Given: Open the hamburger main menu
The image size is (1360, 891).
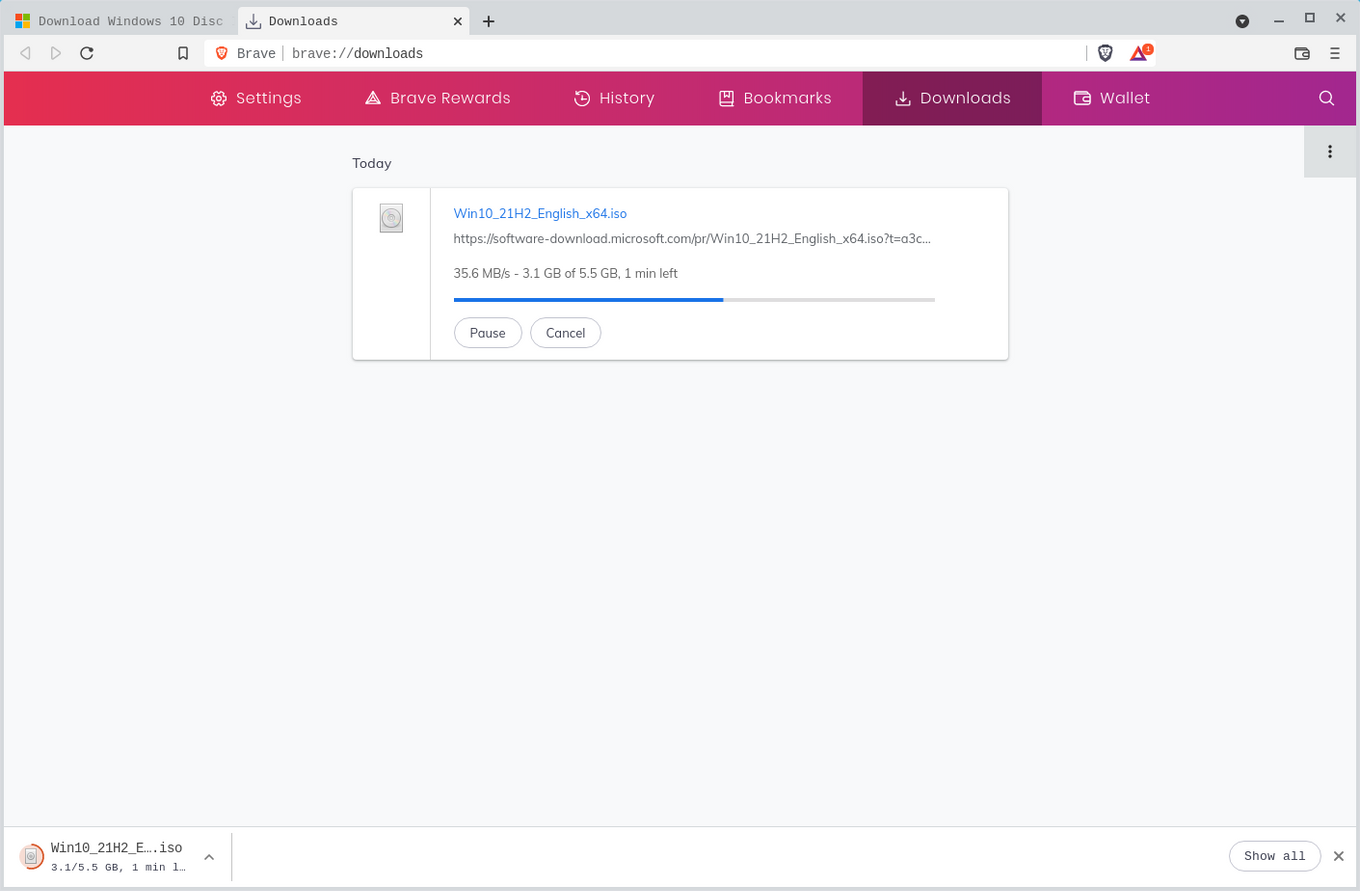Looking at the screenshot, I should pyautogui.click(x=1335, y=53).
